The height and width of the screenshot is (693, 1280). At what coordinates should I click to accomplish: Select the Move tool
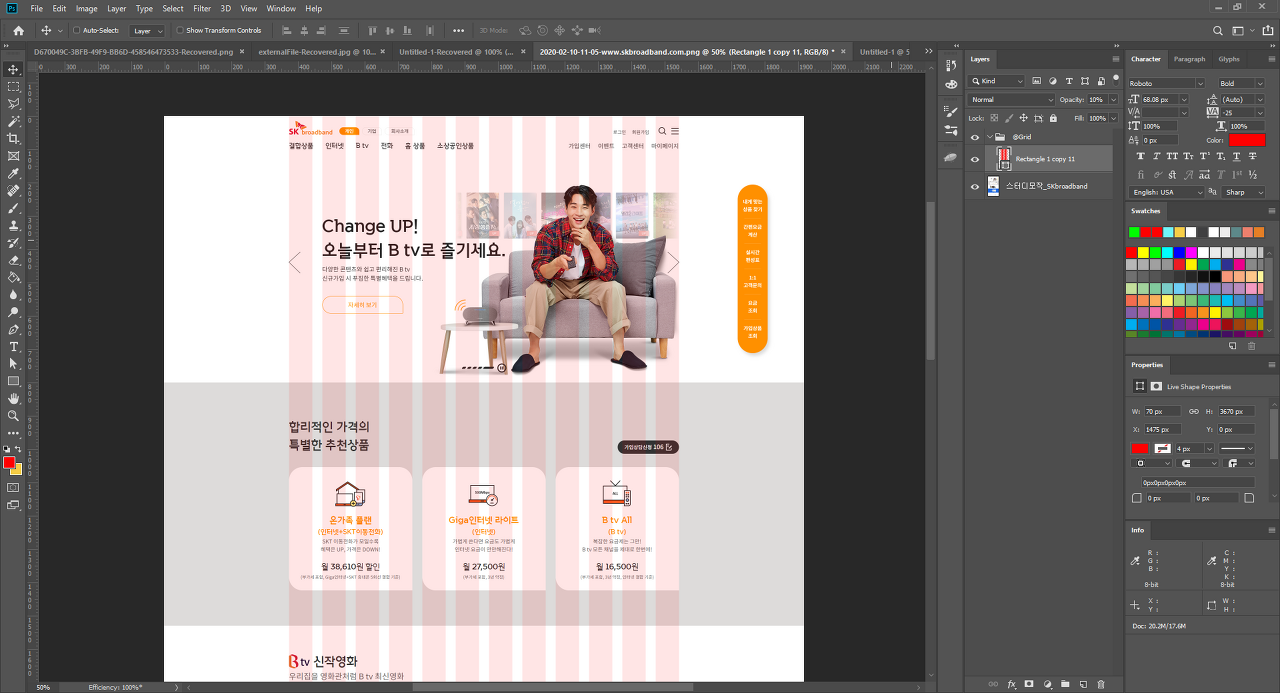coord(14,69)
